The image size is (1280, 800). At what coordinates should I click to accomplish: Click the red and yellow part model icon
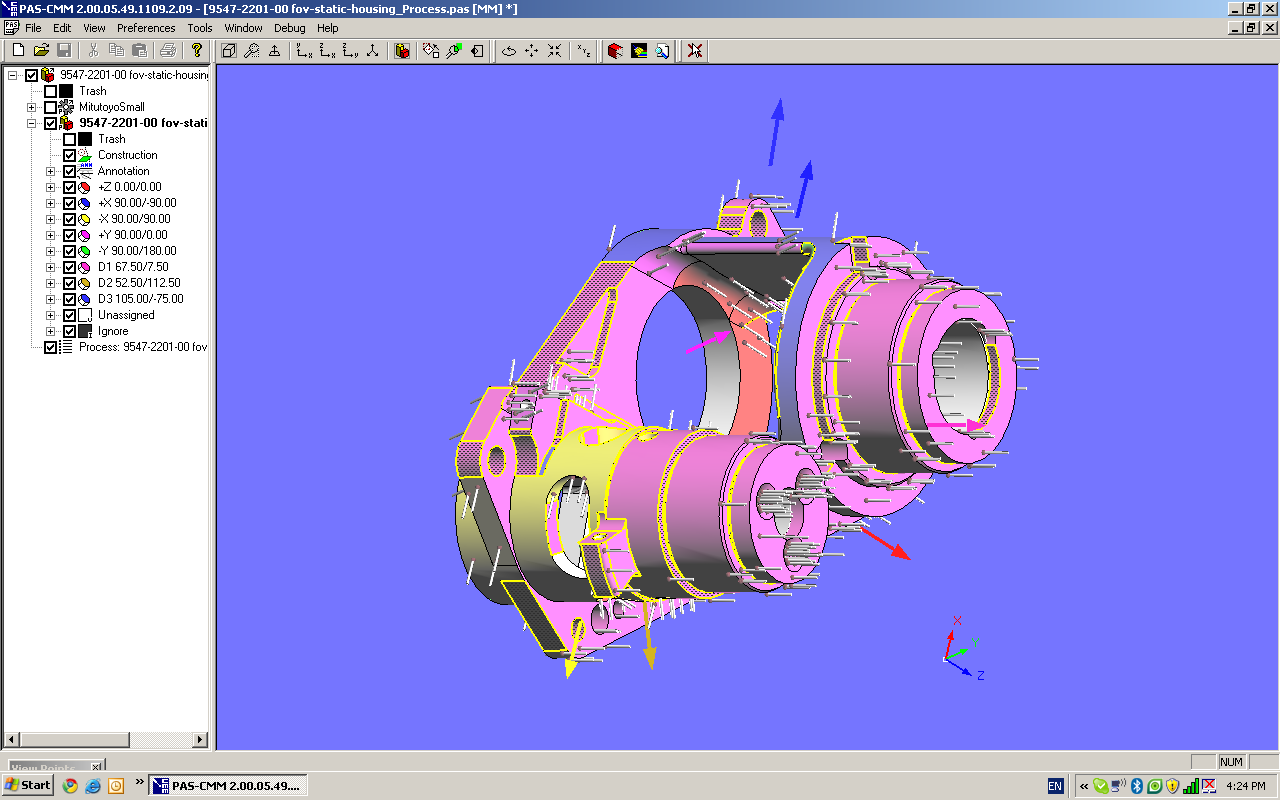click(402, 51)
